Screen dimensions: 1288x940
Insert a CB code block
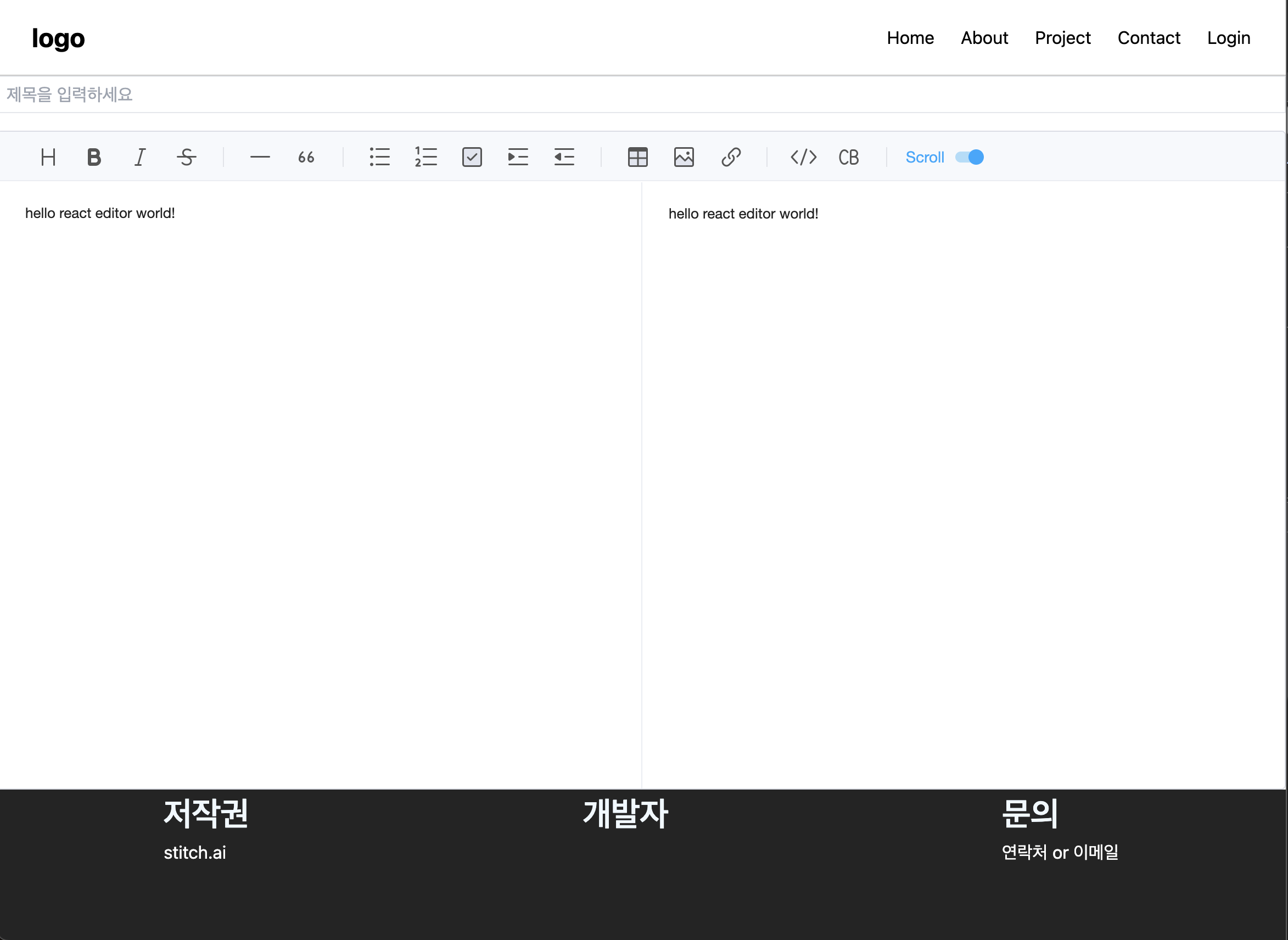point(848,157)
